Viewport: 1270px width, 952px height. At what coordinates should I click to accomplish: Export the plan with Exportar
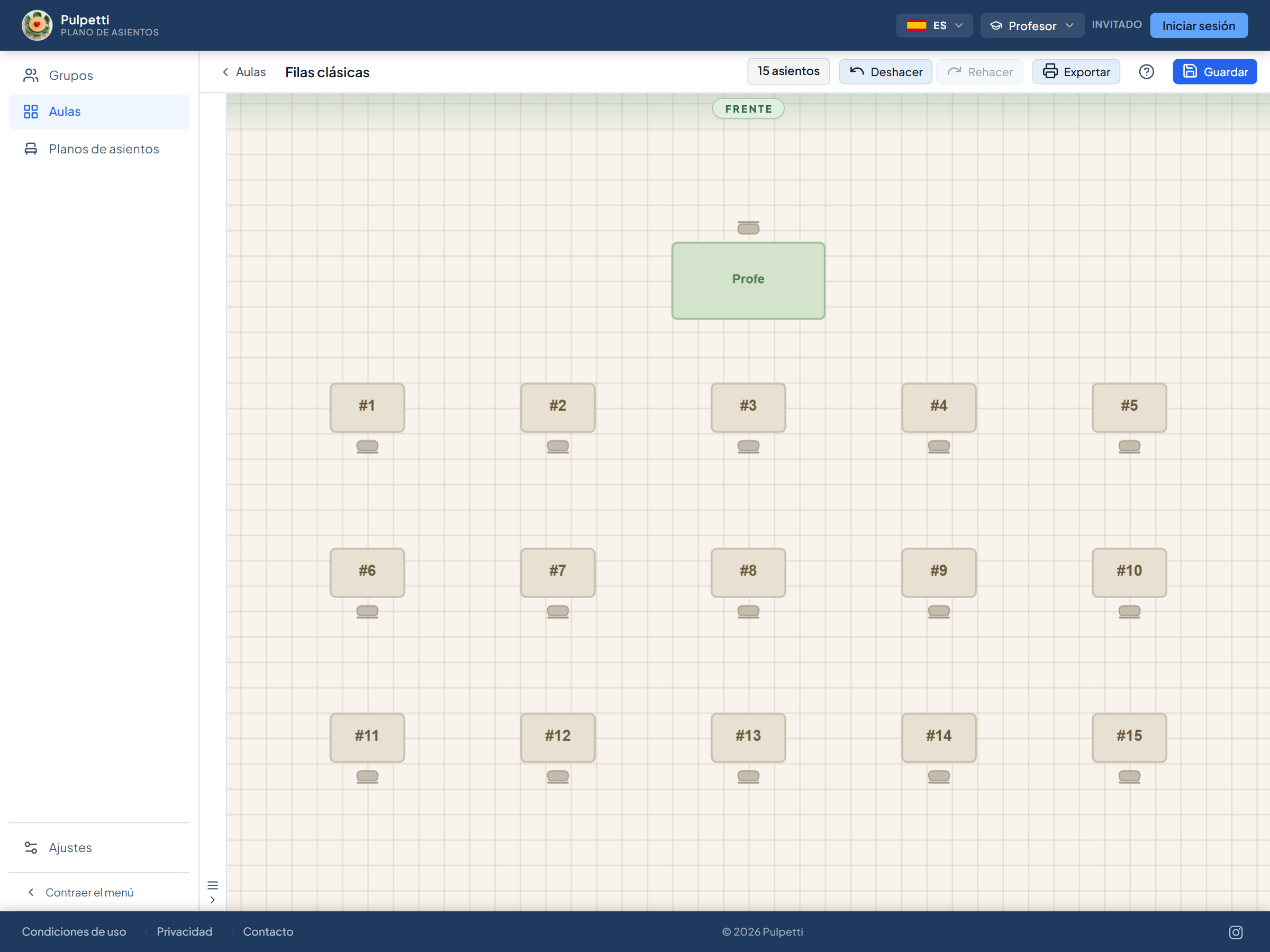pyautogui.click(x=1076, y=72)
